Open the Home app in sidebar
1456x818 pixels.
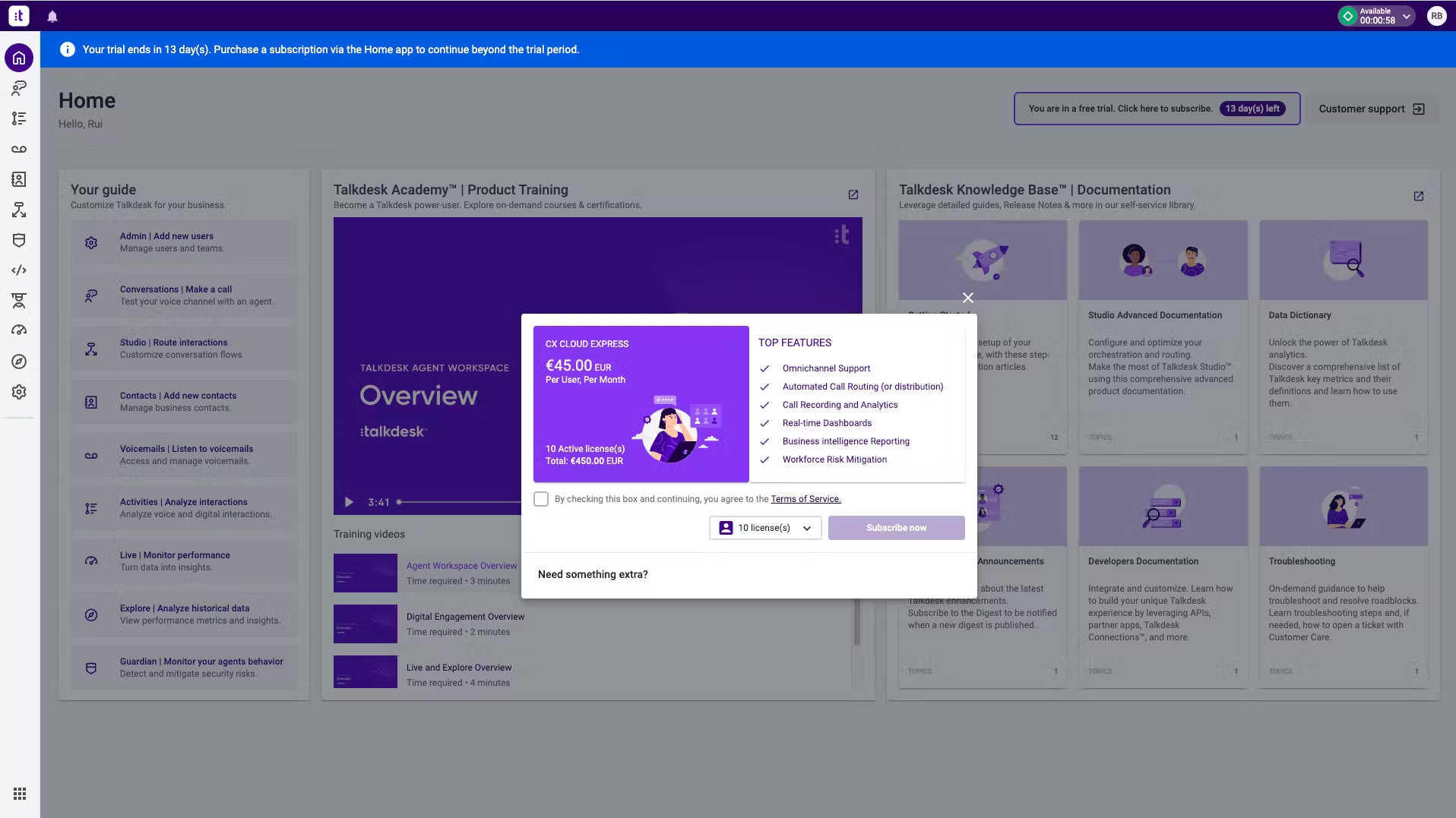19,58
